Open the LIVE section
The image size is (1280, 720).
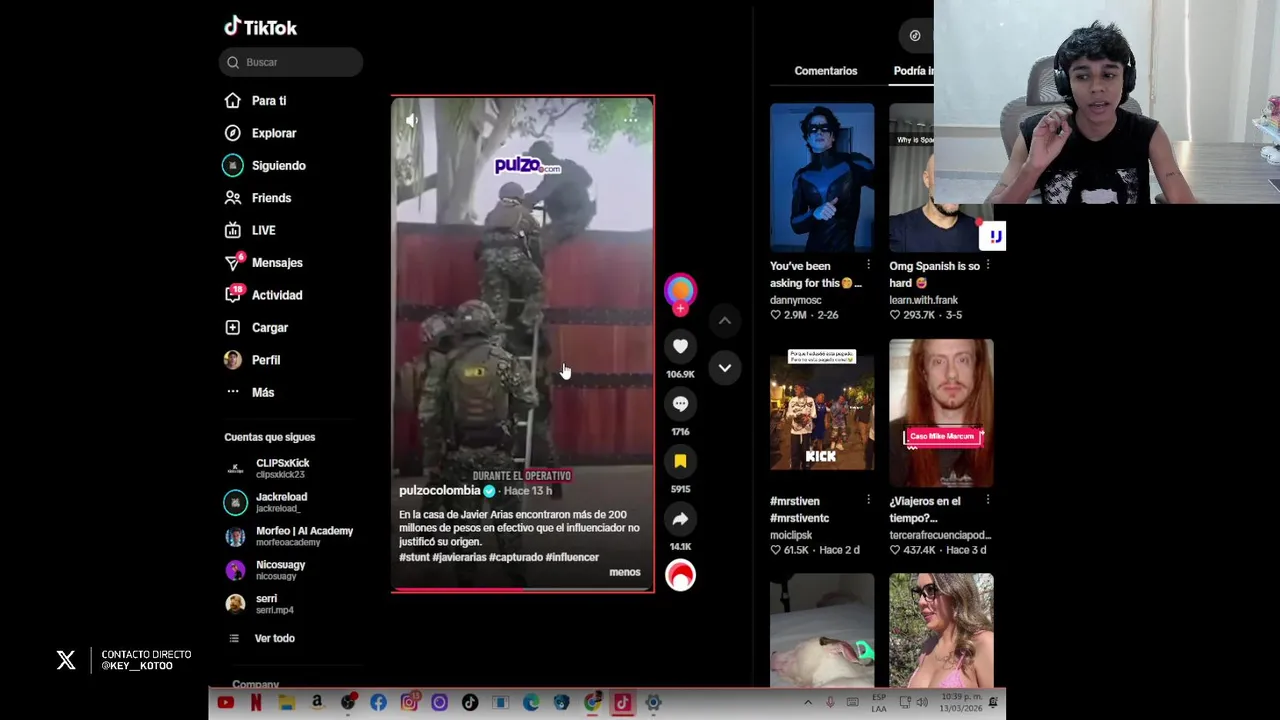[x=250, y=230]
